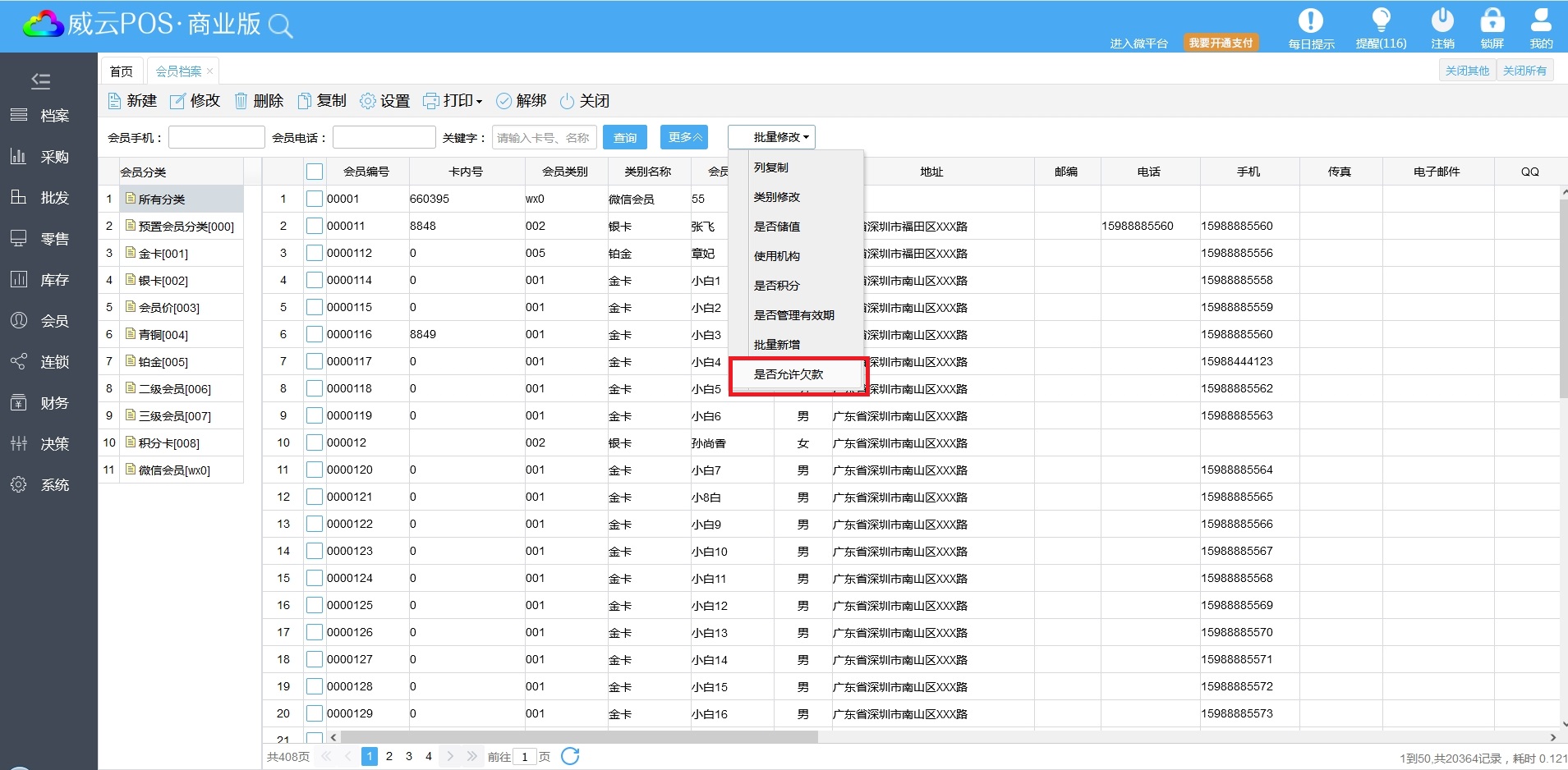Tick the checkbox for member 00001
Image resolution: width=1568 pixels, height=770 pixels.
(314, 199)
